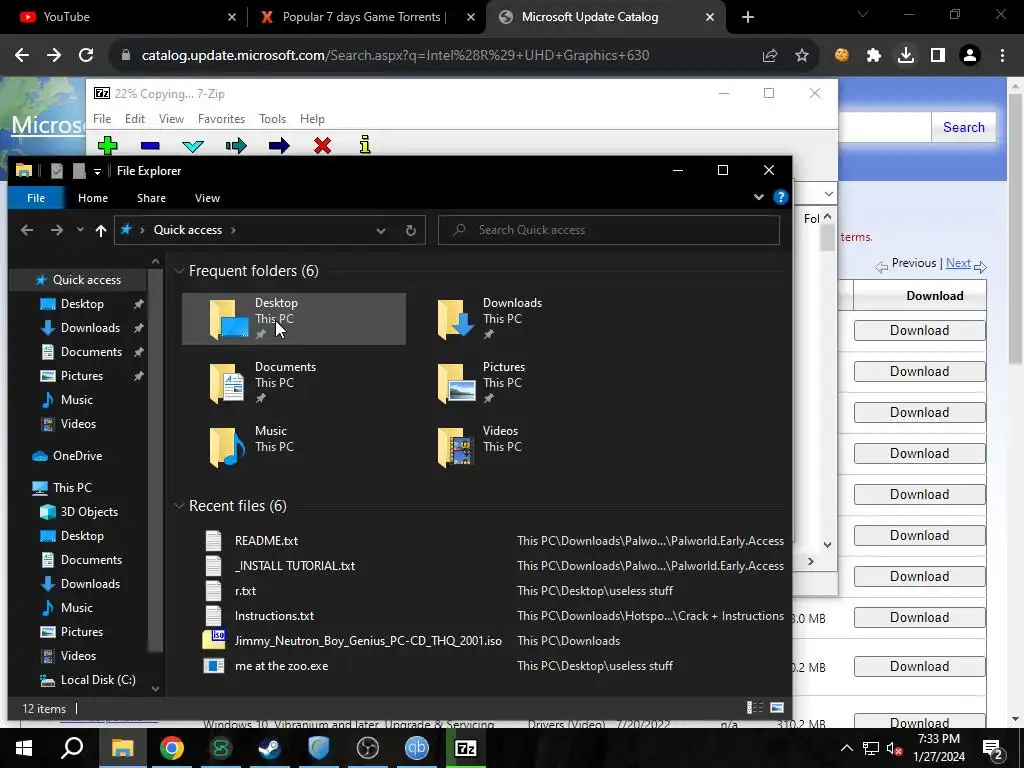1024x768 pixels.
Task: Click the File Explorer Back arrow
Action: coord(27,230)
